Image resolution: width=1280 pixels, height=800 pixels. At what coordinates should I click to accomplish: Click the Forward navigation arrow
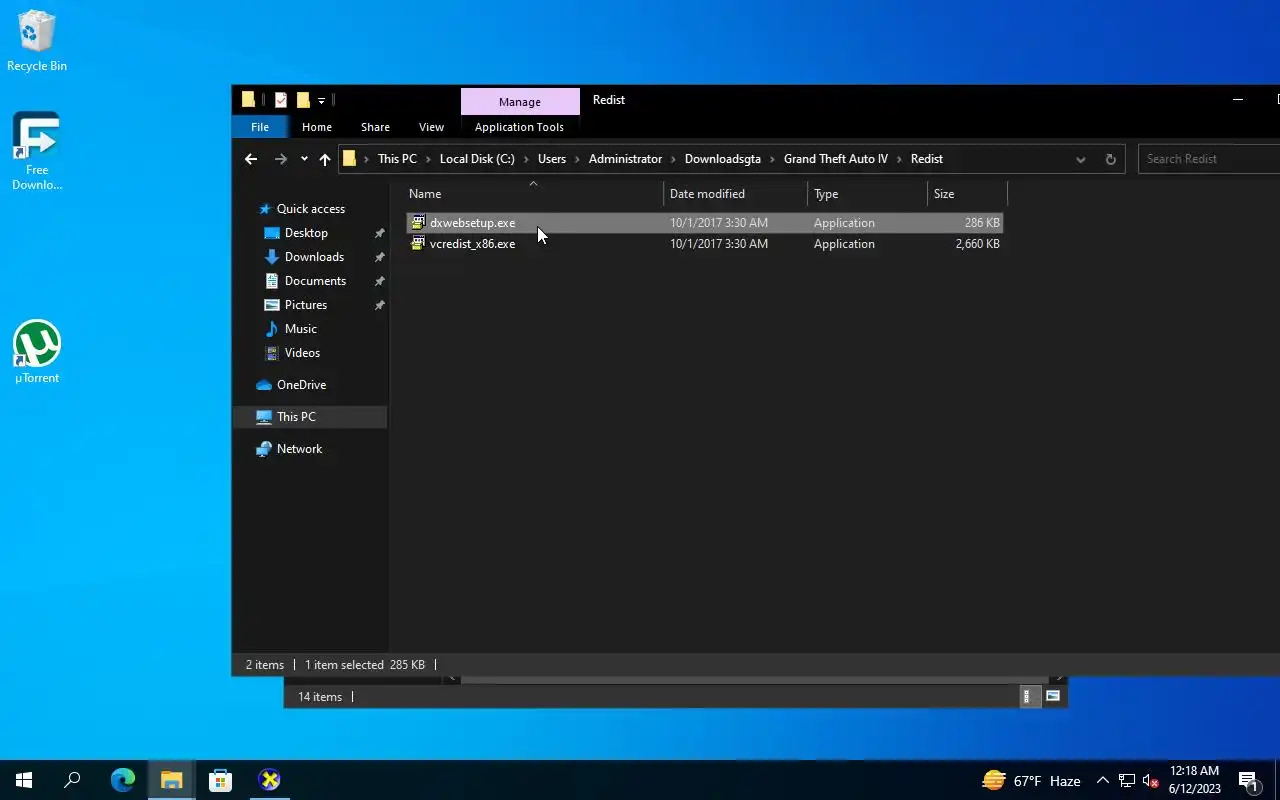(x=281, y=159)
